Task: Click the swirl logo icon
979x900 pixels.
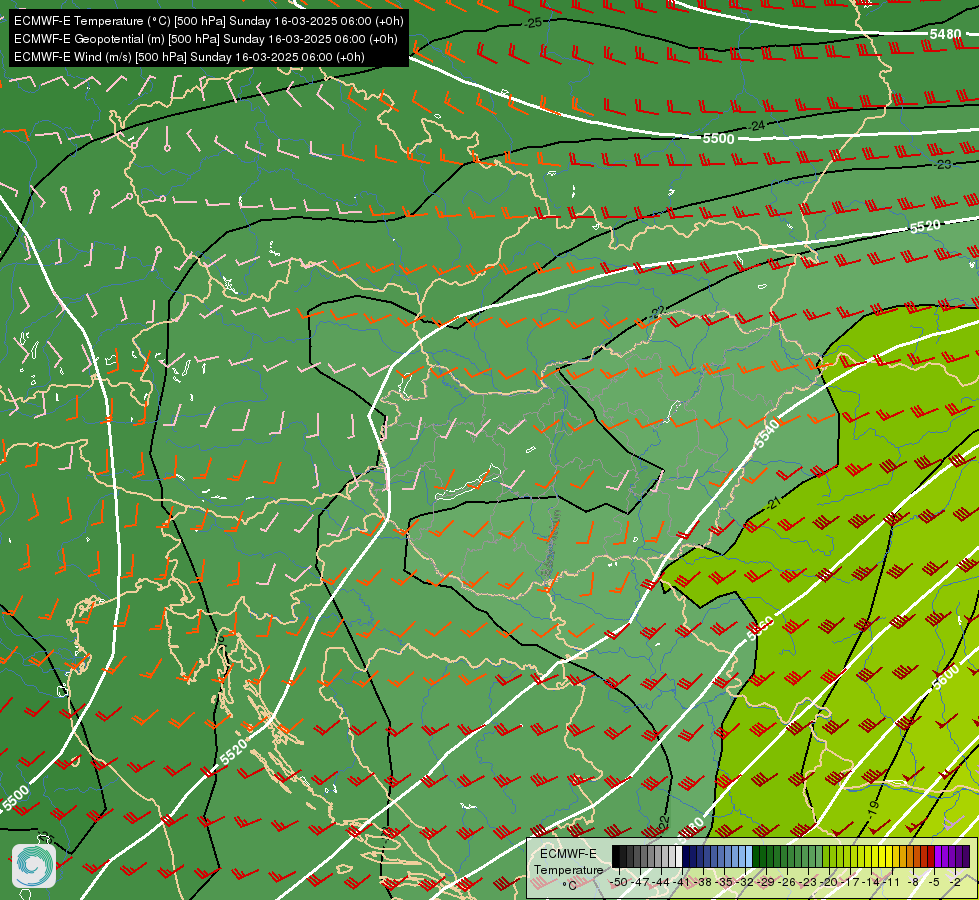Action: 34,866
